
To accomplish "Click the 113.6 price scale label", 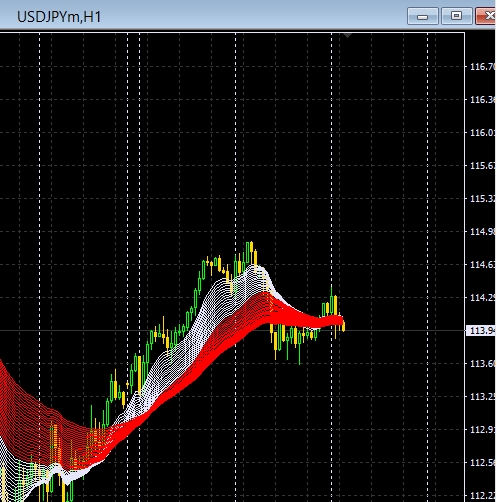I will tap(483, 364).
